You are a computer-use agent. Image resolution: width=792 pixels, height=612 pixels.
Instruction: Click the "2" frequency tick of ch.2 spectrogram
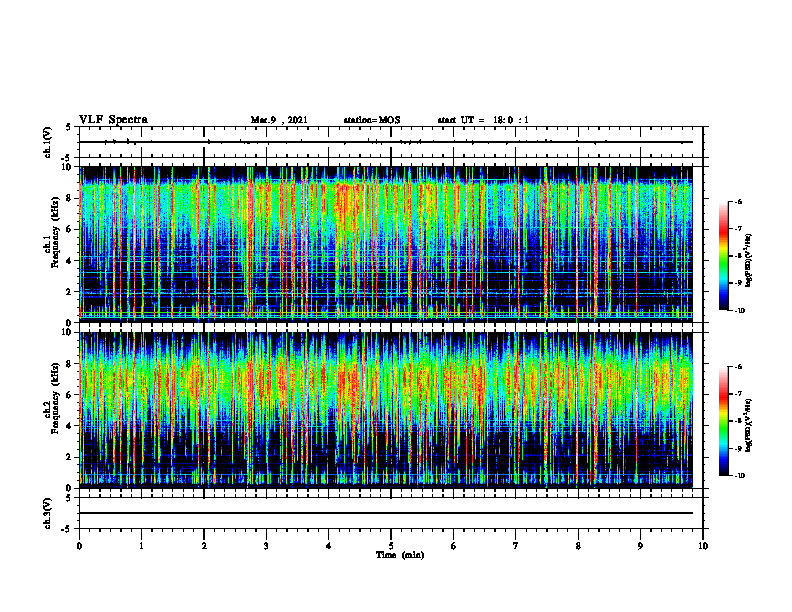point(70,457)
